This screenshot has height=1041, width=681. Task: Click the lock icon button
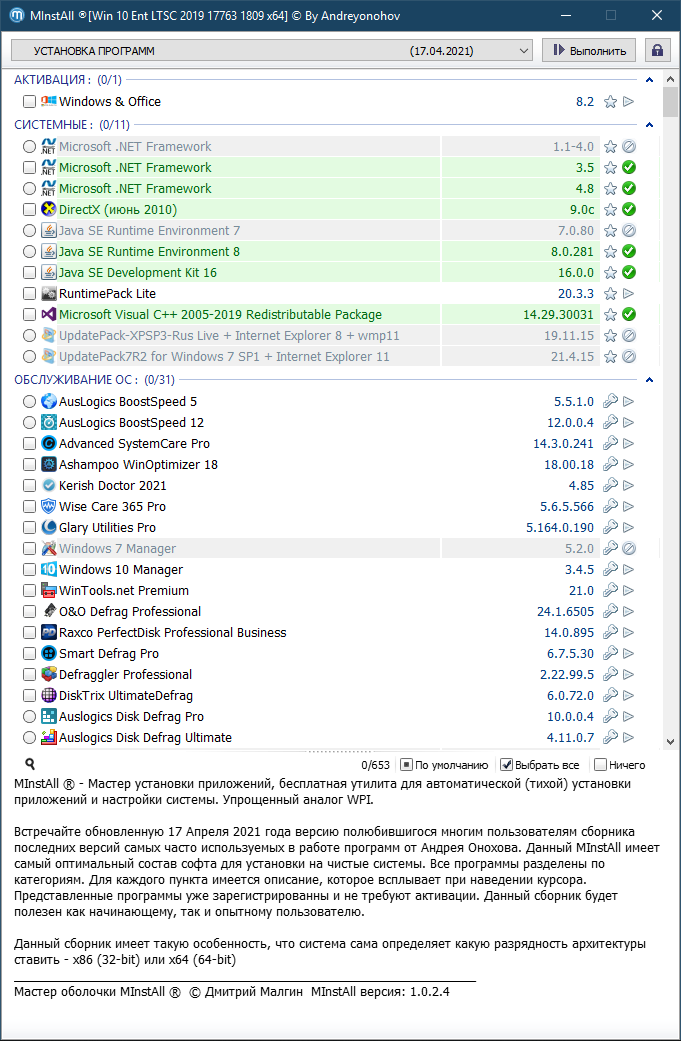click(x=657, y=50)
